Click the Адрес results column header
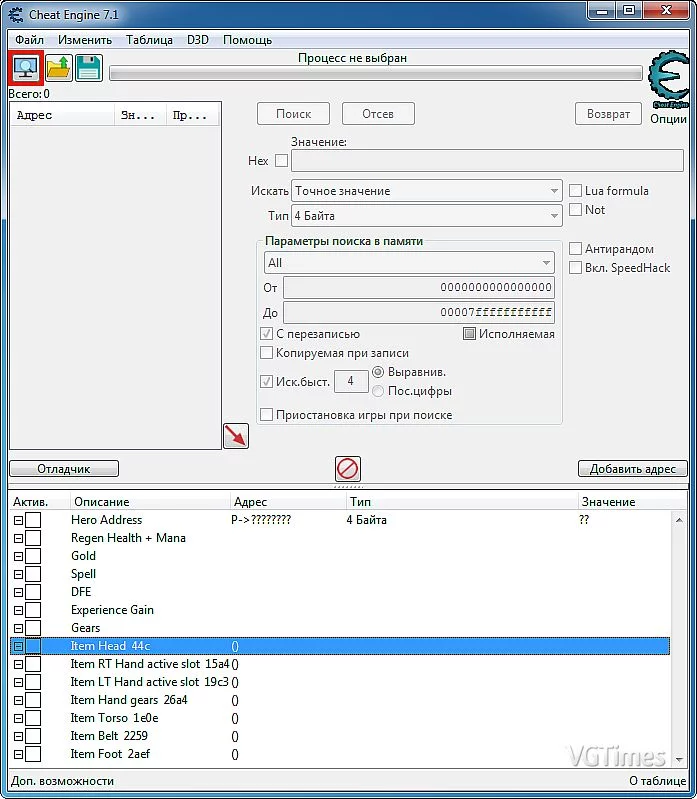Screen dimensions: 697x799 point(63,115)
